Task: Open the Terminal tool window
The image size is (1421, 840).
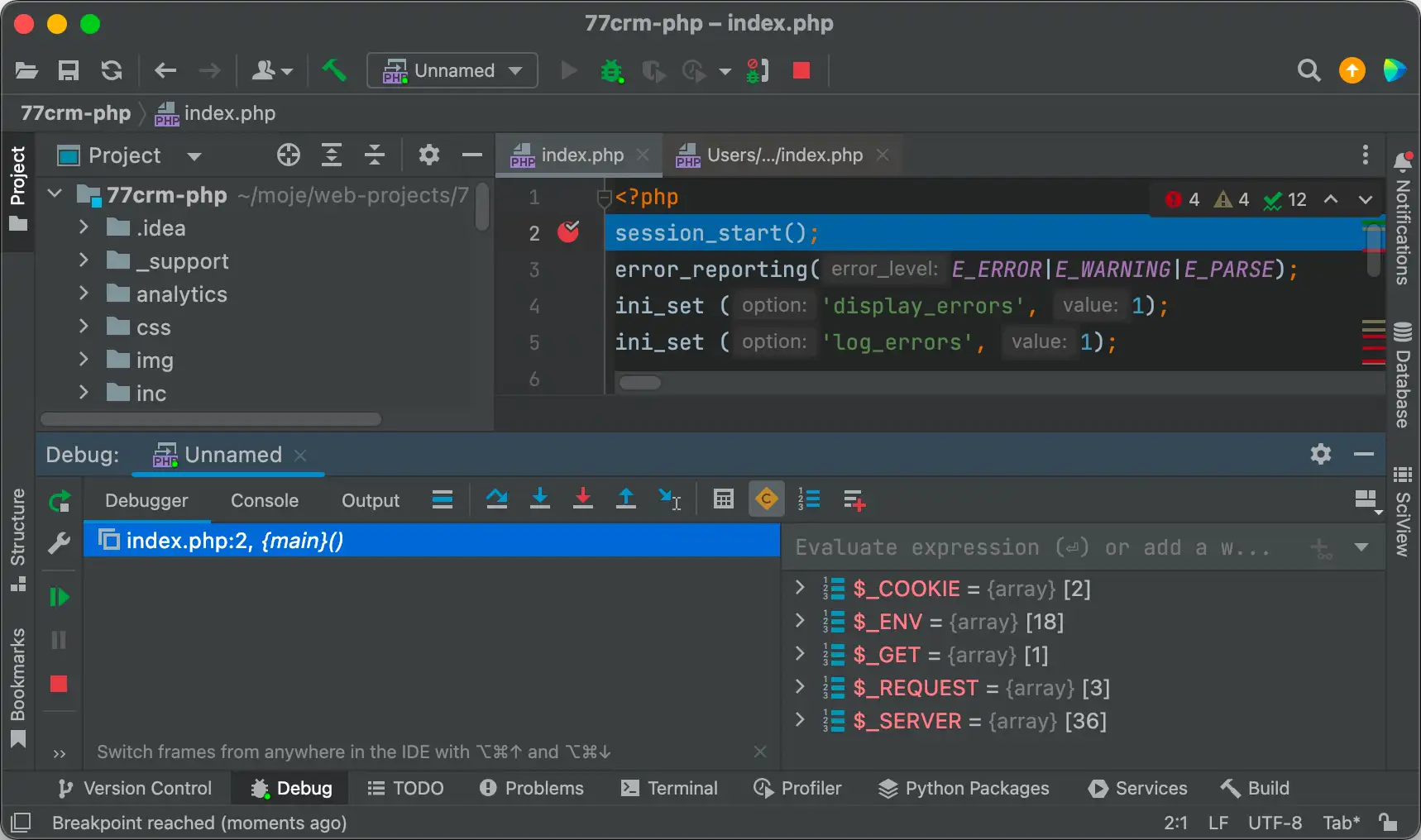Action: coord(669,788)
